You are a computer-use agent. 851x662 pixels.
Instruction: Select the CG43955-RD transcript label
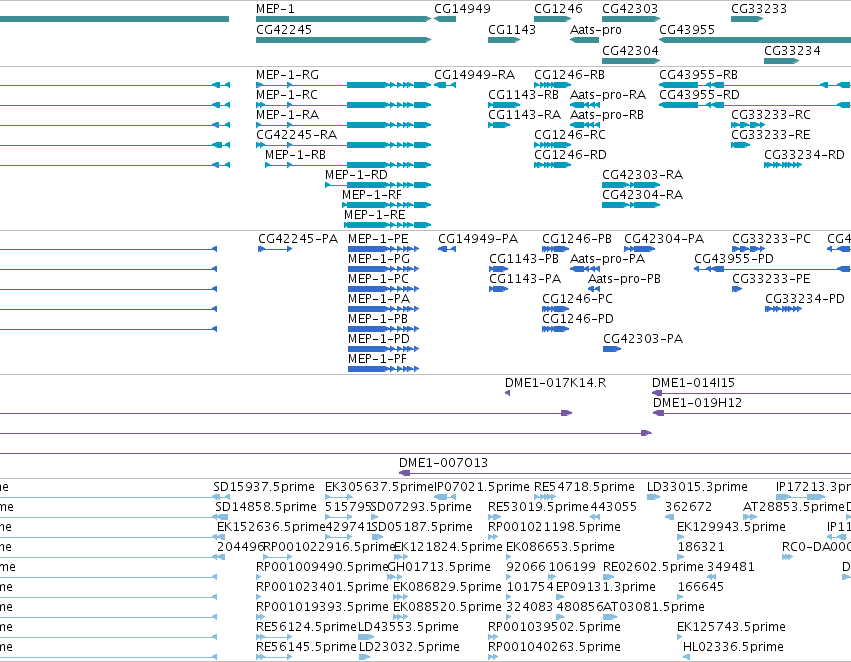click(x=700, y=95)
